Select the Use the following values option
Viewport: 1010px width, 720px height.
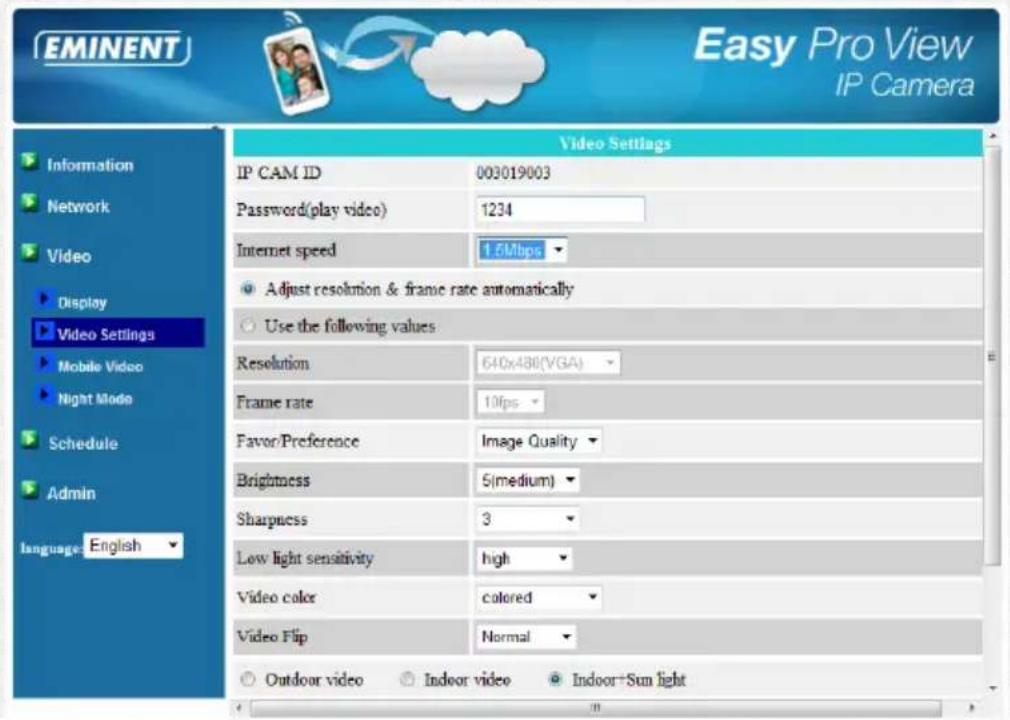click(x=247, y=326)
